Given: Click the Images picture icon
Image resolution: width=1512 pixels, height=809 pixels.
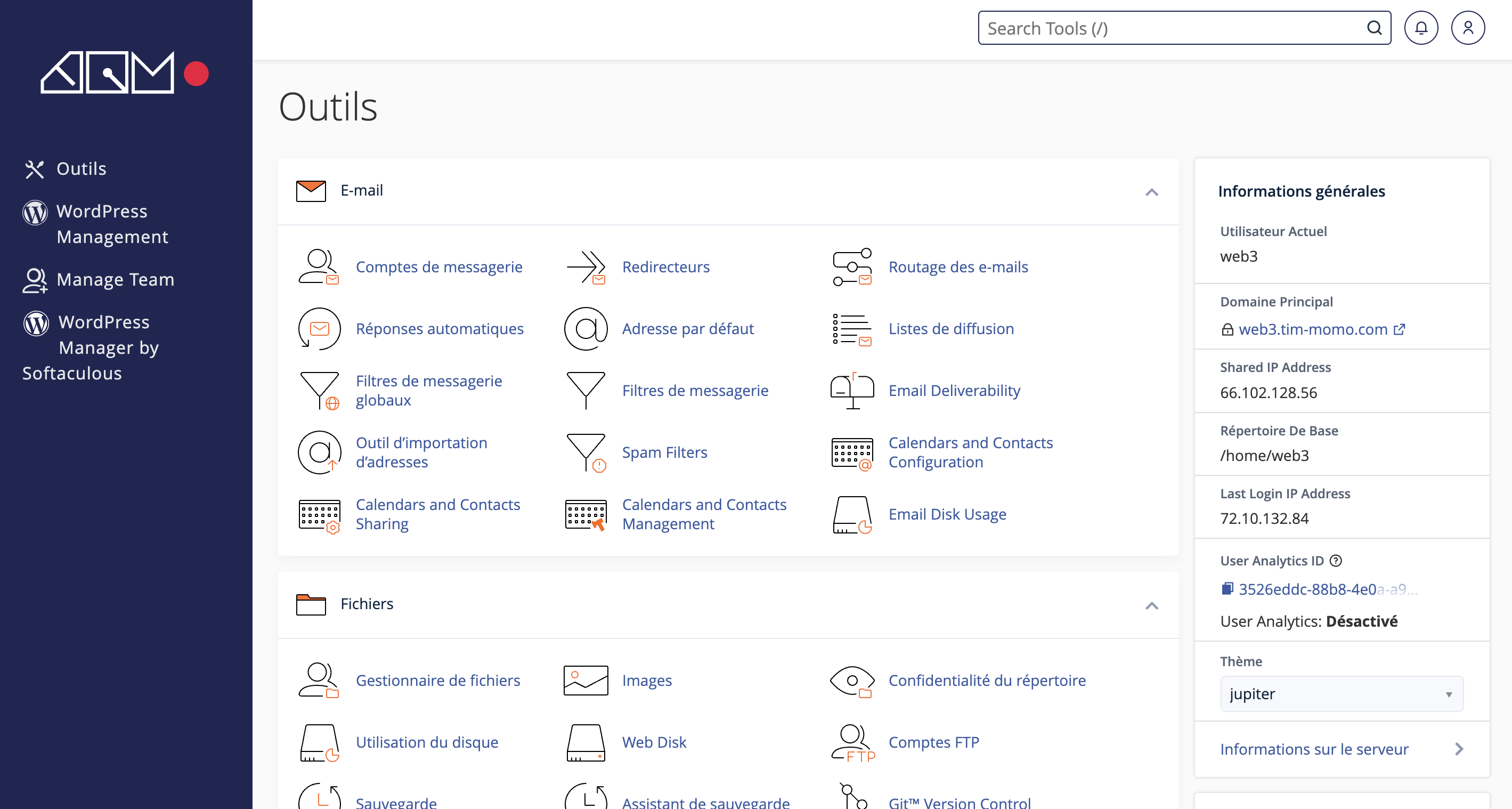Looking at the screenshot, I should coord(586,681).
